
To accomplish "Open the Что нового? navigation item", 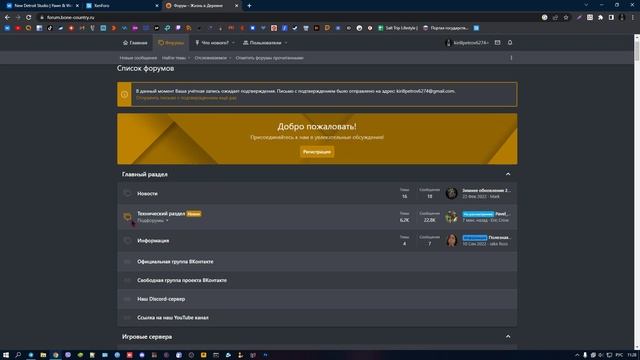I will click(212, 43).
